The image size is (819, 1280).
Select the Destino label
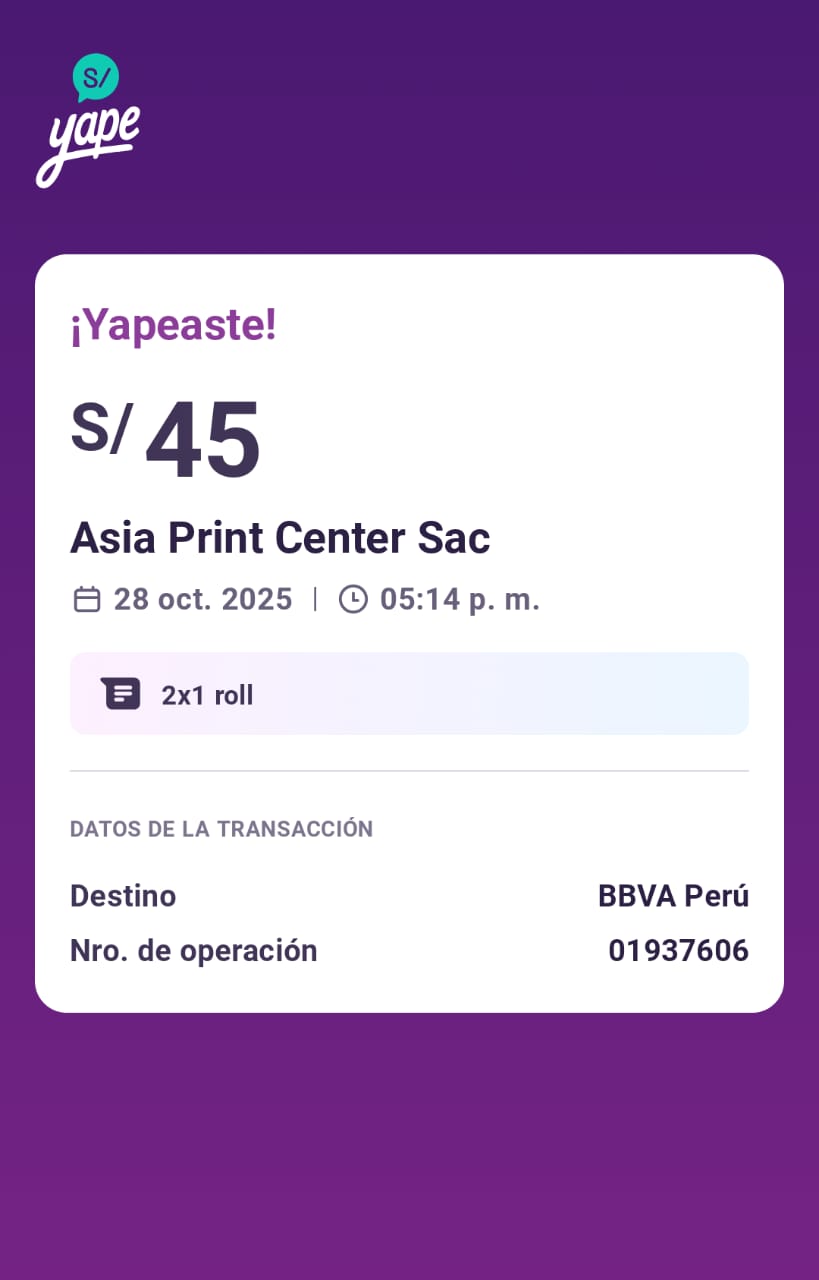coord(123,896)
